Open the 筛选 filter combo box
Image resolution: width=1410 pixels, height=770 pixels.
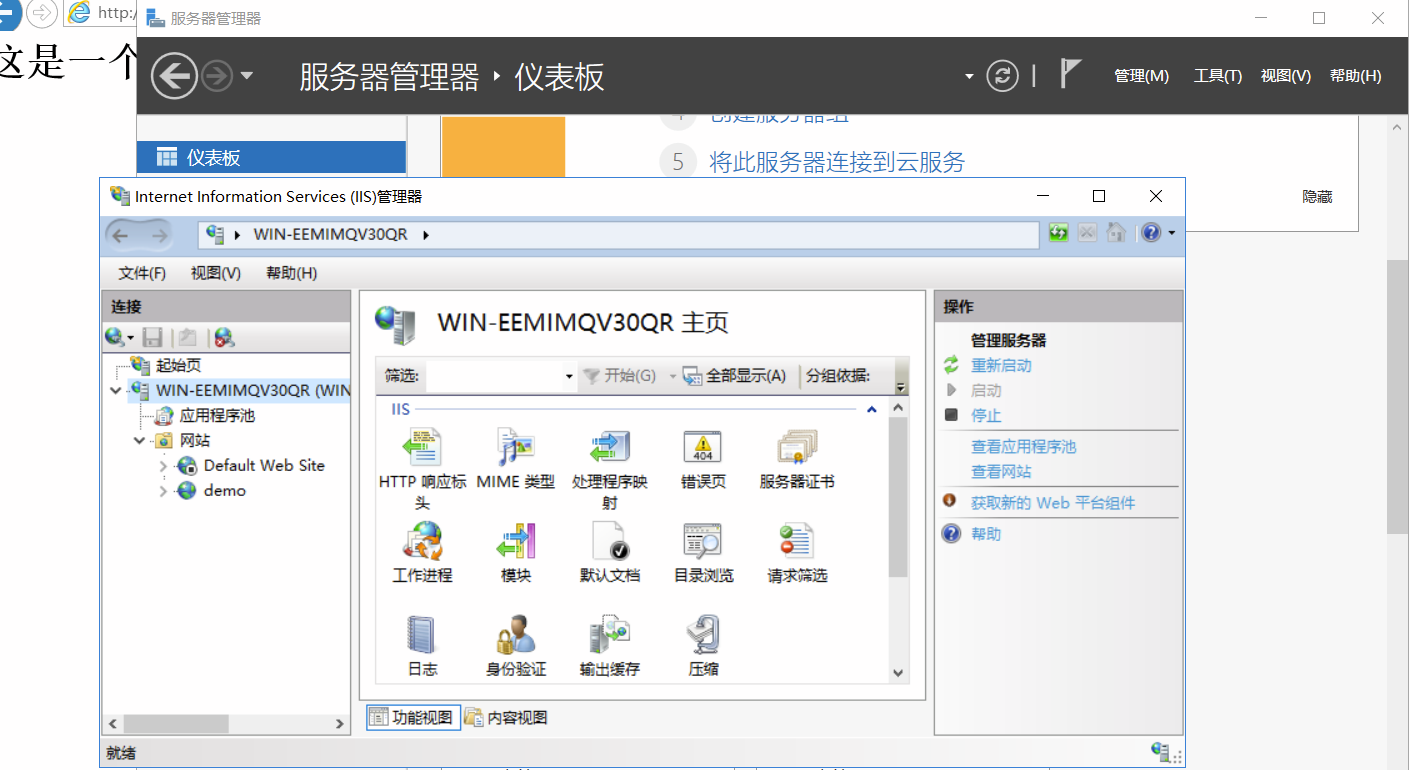[501, 376]
